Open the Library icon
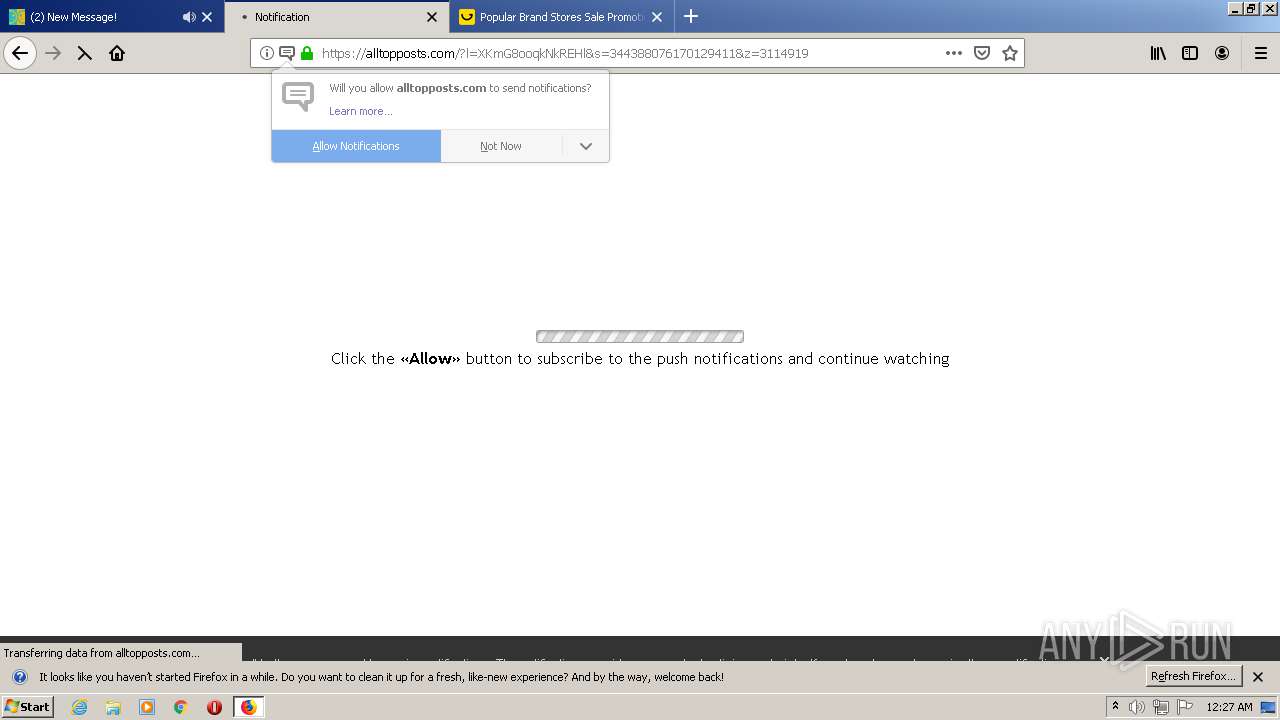 click(x=1158, y=53)
